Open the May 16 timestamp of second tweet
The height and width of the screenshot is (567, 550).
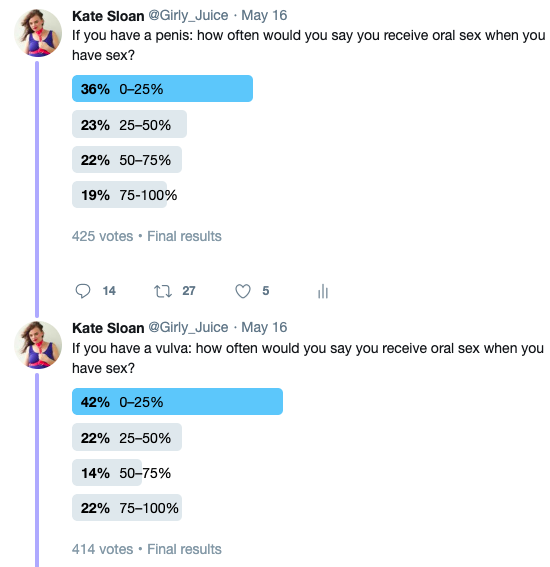tap(264, 327)
